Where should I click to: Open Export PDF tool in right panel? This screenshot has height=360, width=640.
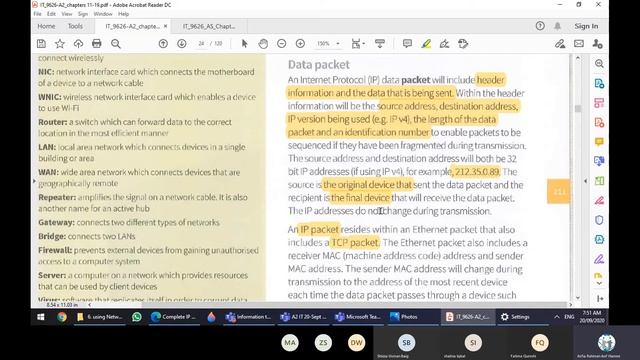tap(599, 83)
